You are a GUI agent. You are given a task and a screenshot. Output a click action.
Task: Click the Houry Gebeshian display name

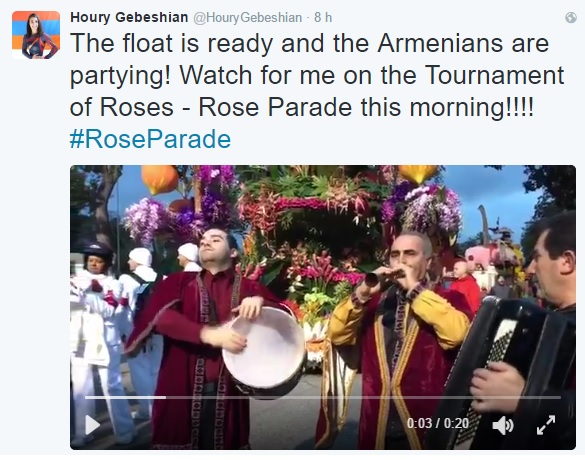tap(129, 18)
